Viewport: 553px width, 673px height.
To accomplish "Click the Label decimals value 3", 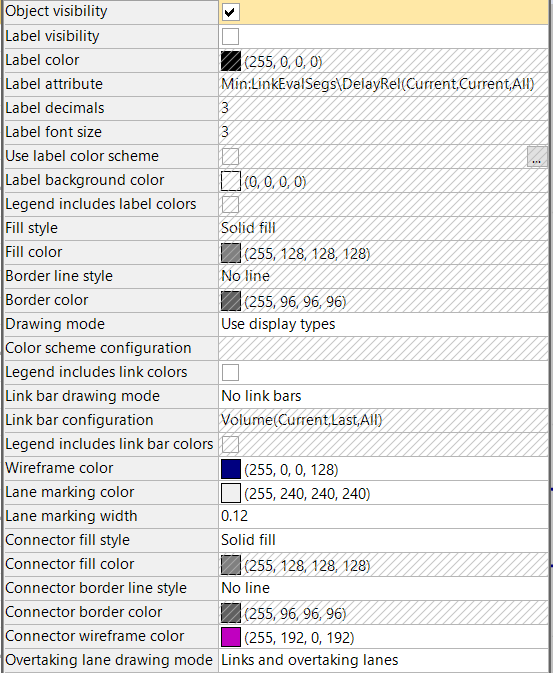I will pyautogui.click(x=383, y=108).
